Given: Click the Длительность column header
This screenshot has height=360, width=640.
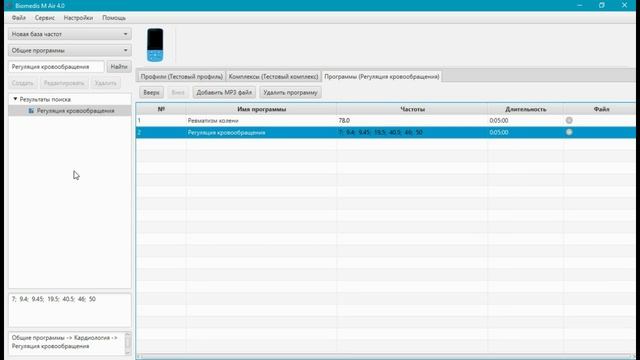Looking at the screenshot, I should pyautogui.click(x=525, y=109).
